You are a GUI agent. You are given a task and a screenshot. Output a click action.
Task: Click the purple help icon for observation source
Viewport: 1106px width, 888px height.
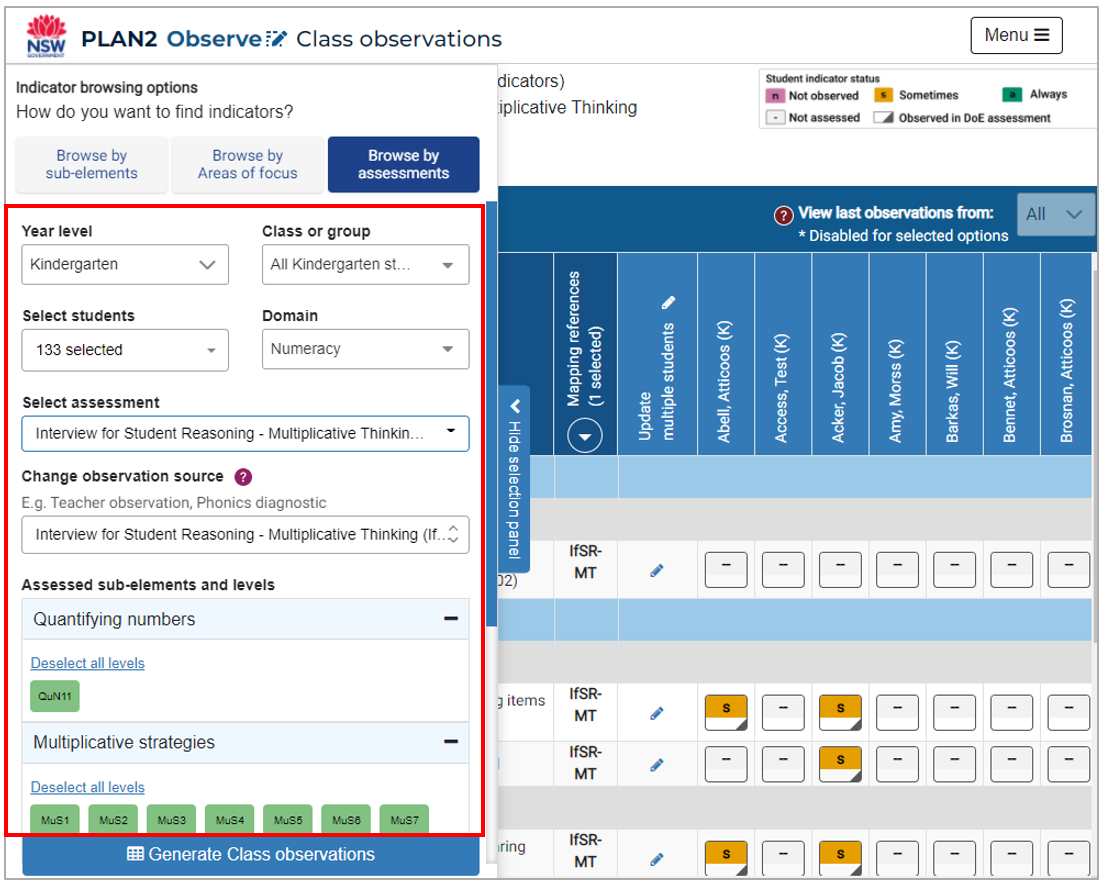[243, 477]
